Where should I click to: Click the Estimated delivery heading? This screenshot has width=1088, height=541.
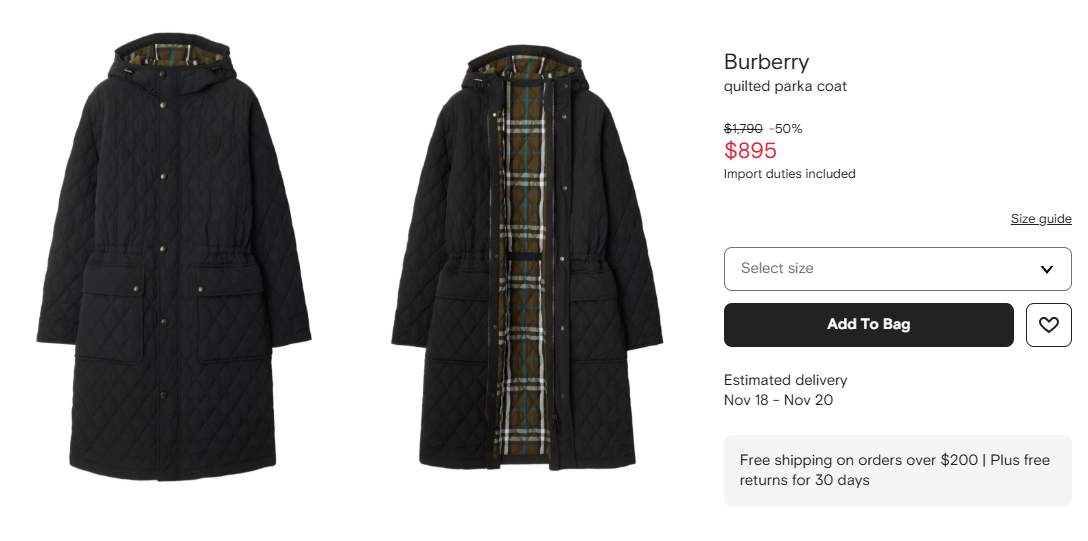click(785, 380)
